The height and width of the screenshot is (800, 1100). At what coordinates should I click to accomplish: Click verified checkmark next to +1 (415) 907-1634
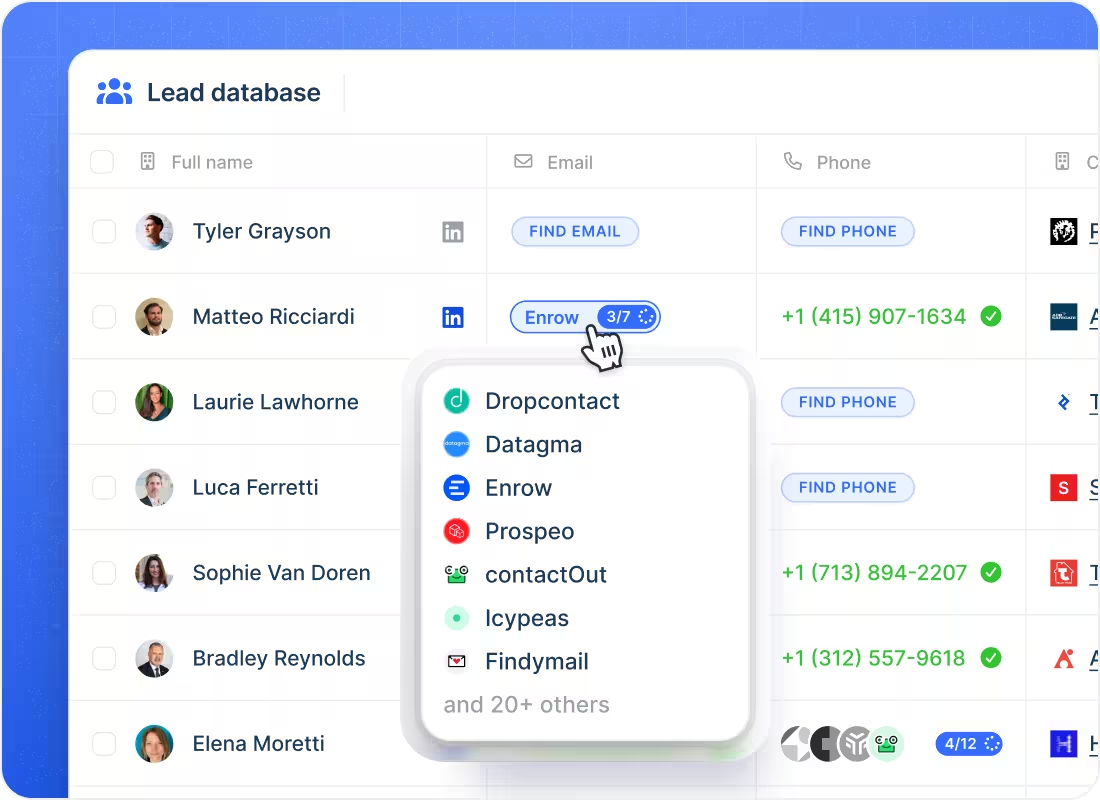pos(991,316)
